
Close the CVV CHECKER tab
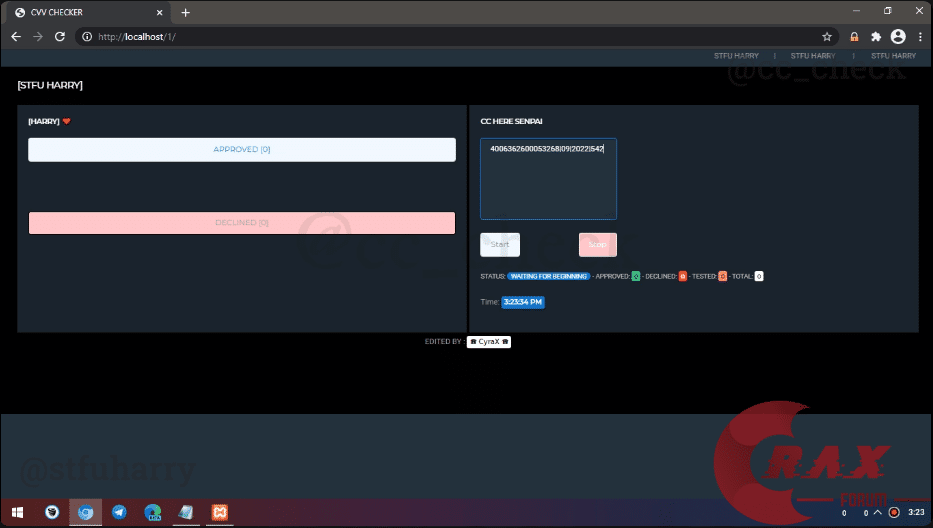pos(159,13)
